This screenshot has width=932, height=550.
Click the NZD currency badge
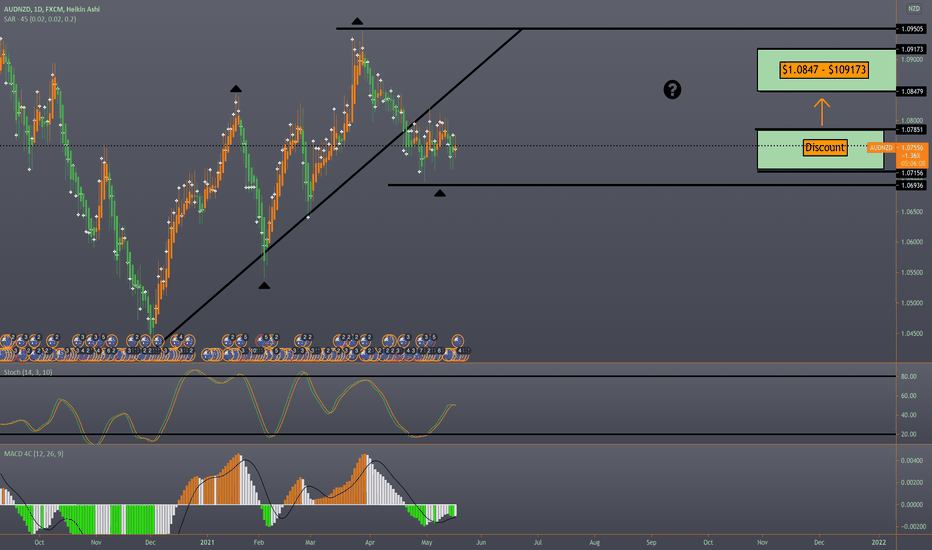[x=914, y=8]
